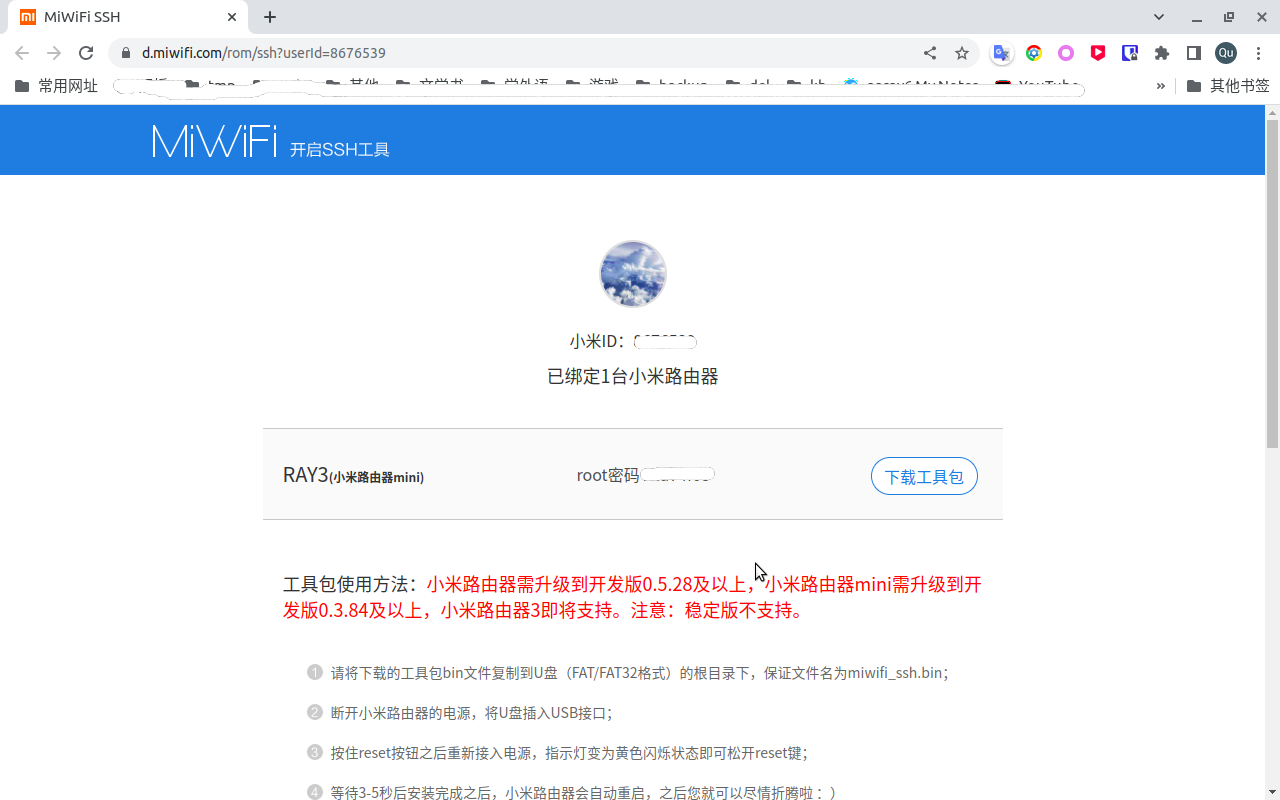Image resolution: width=1280 pixels, height=800 pixels.
Task: Open the Extensions puzzle menu
Action: pyautogui.click(x=1162, y=53)
